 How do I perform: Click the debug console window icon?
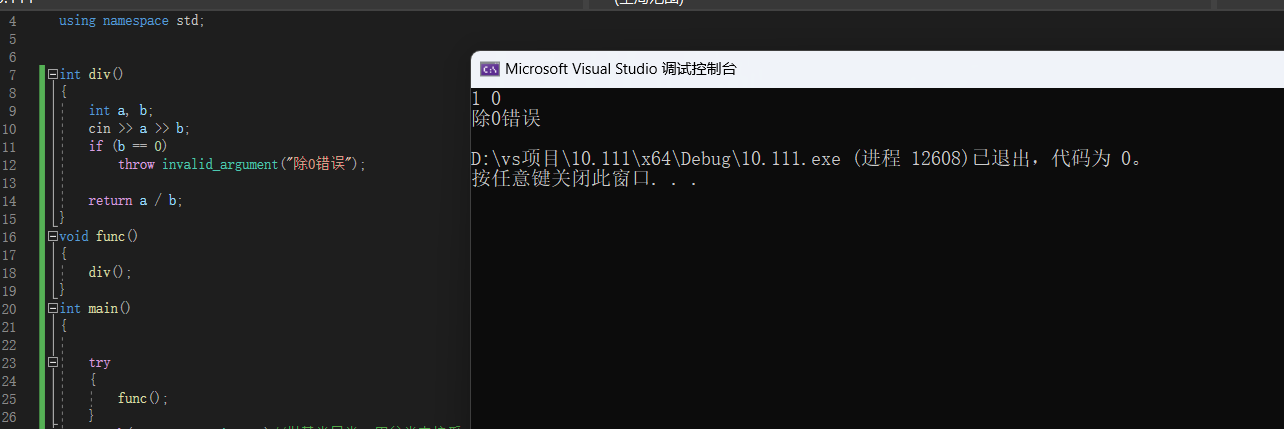click(x=490, y=69)
